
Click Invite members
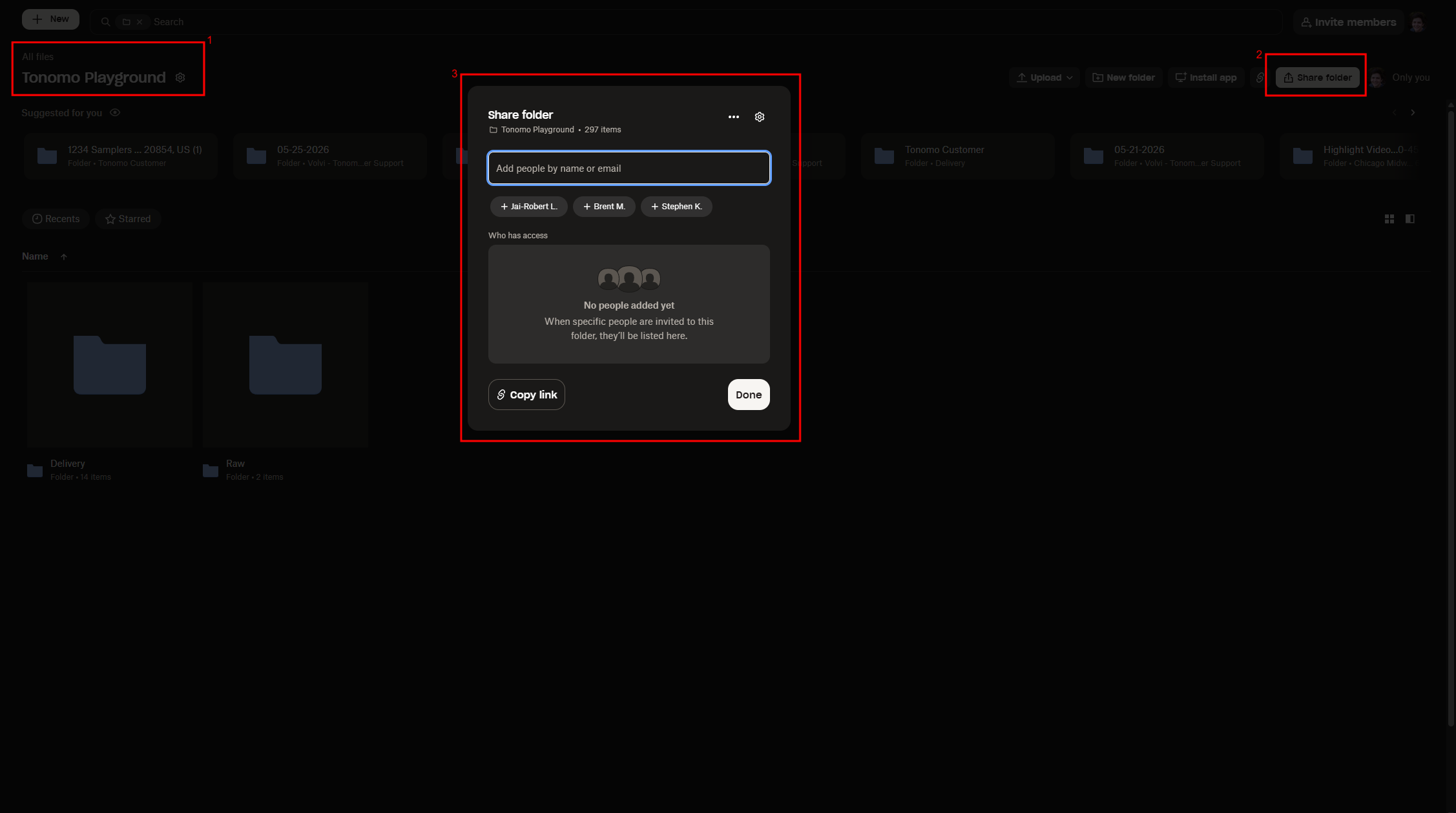1348,22
